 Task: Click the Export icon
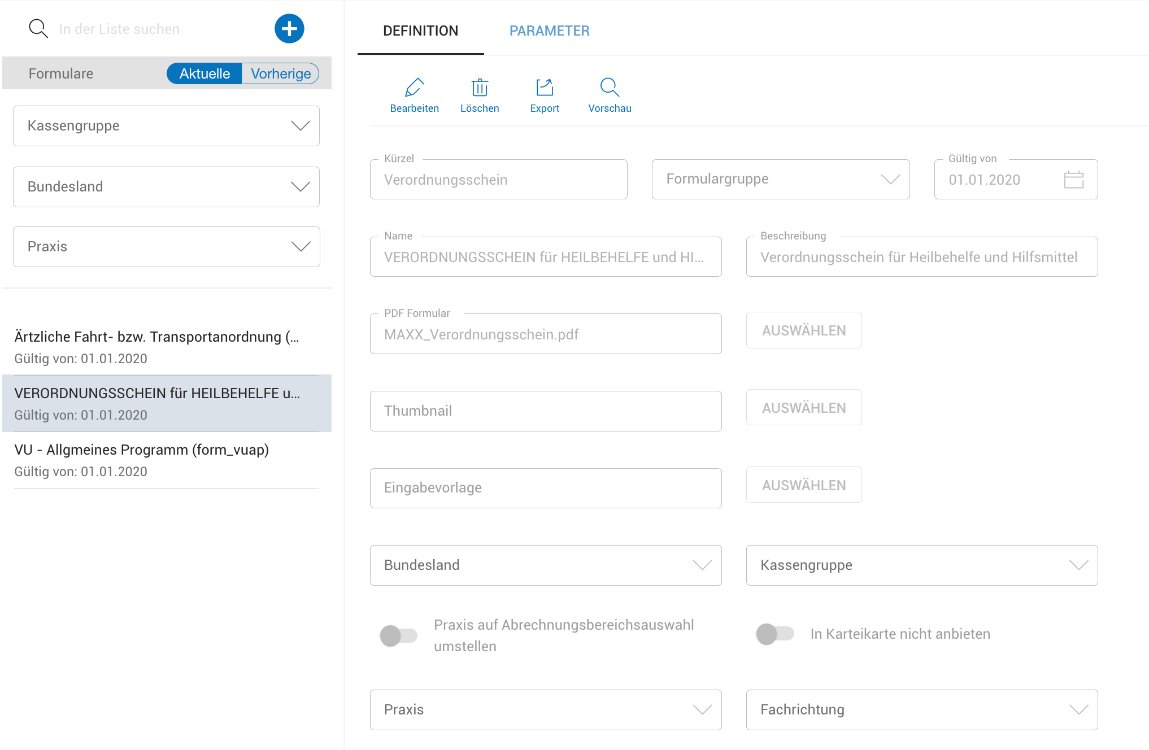545,88
